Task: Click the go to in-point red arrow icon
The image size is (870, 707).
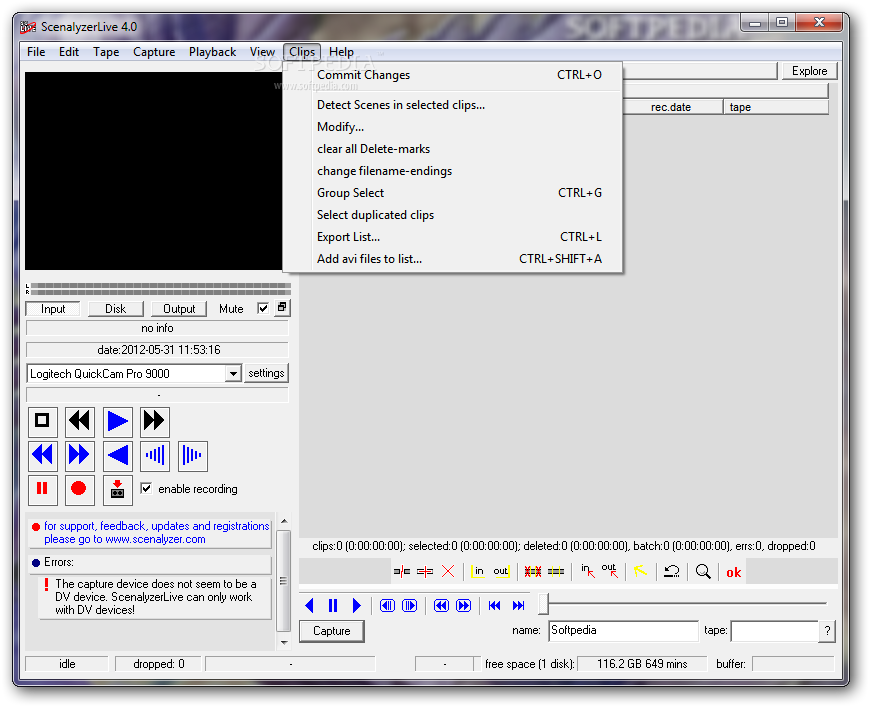Action: pyautogui.click(x=588, y=571)
